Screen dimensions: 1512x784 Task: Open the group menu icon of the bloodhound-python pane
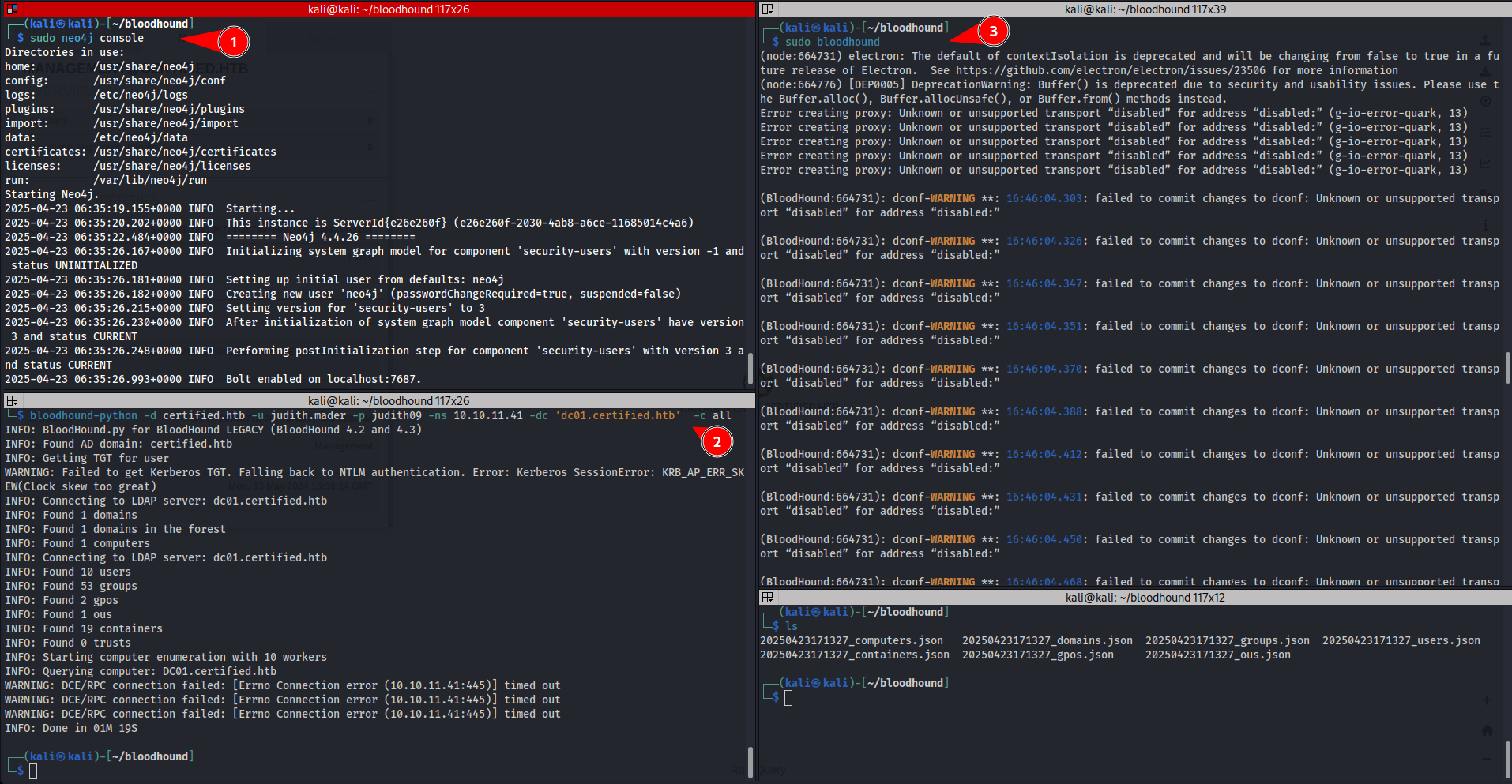tap(12, 400)
